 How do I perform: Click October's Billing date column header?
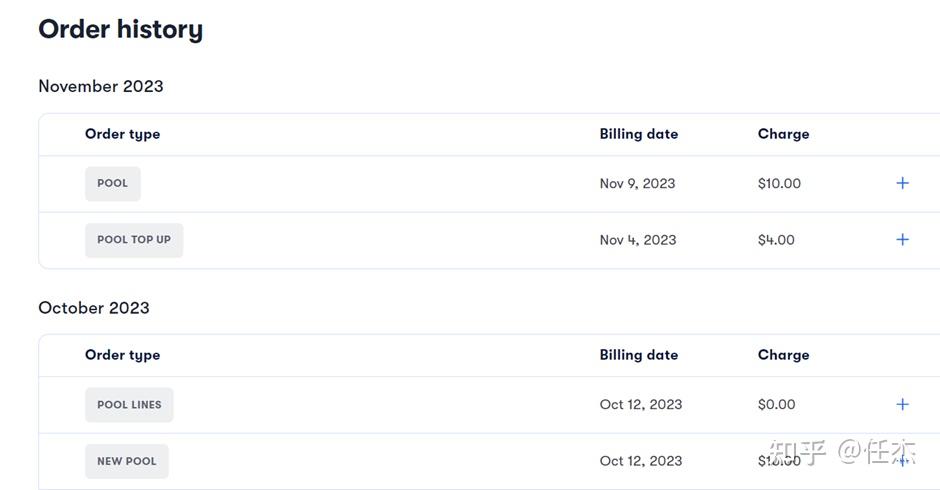click(x=638, y=355)
